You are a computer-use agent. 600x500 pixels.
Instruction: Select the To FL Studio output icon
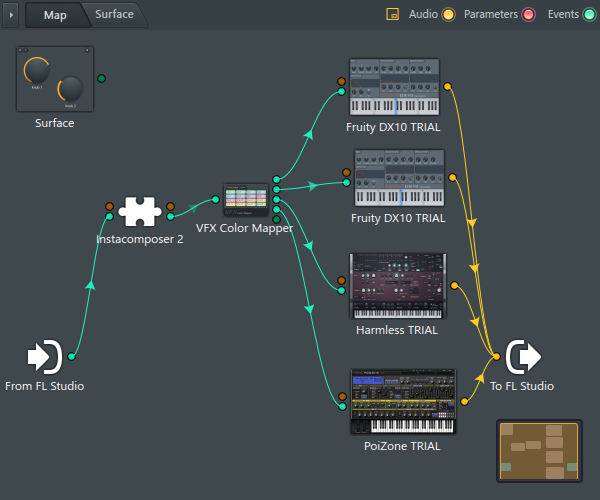(523, 357)
